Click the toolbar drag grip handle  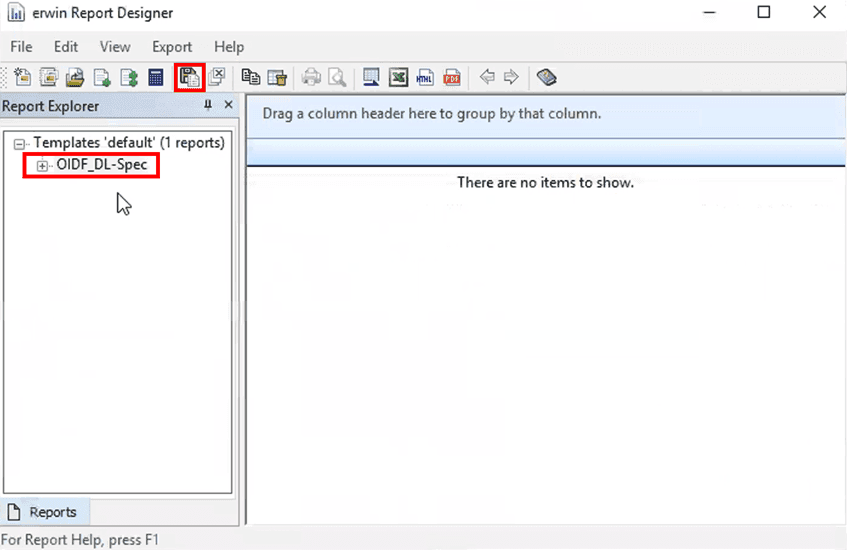coord(4,77)
